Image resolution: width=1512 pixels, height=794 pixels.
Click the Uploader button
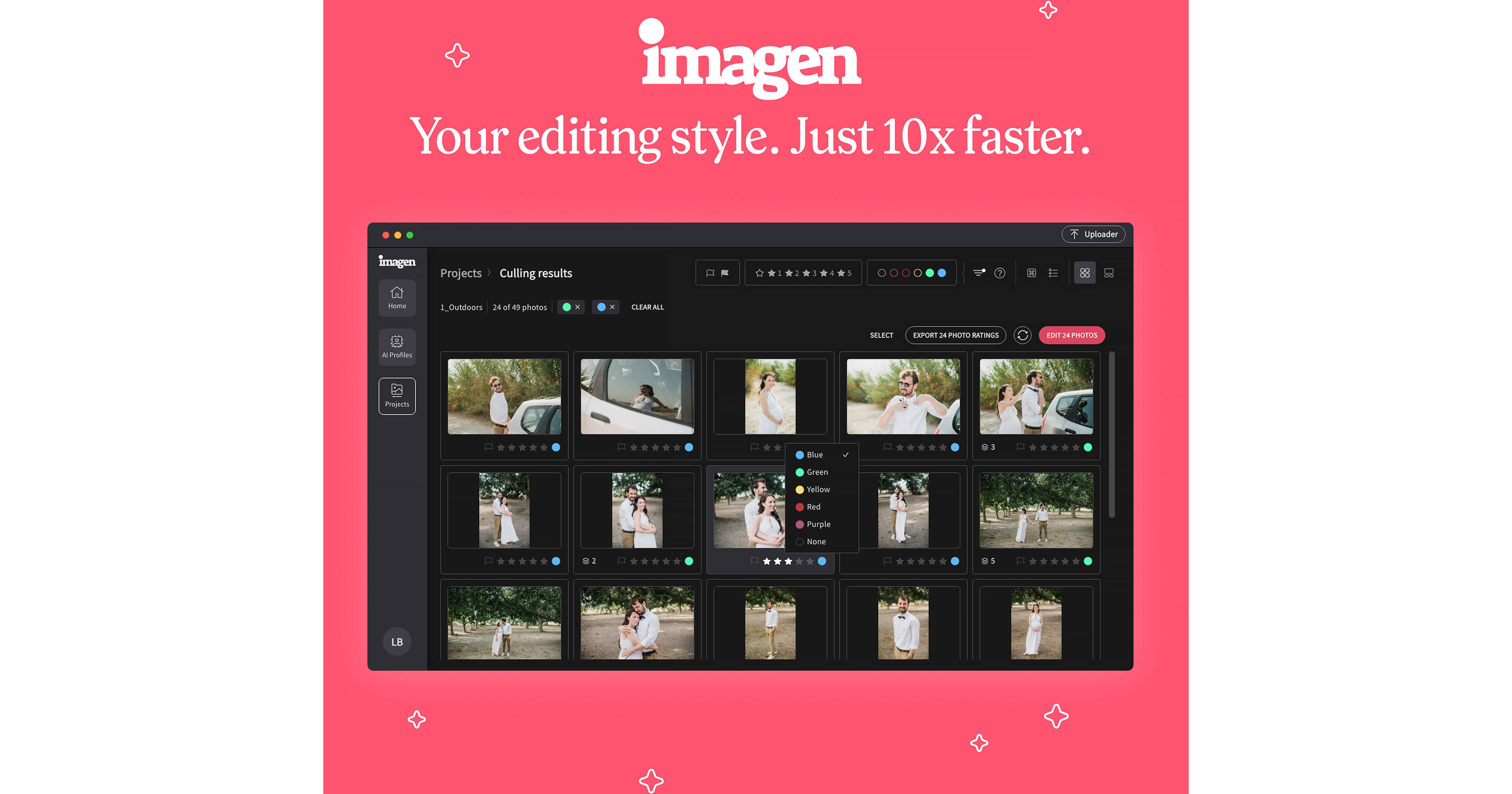(x=1093, y=234)
